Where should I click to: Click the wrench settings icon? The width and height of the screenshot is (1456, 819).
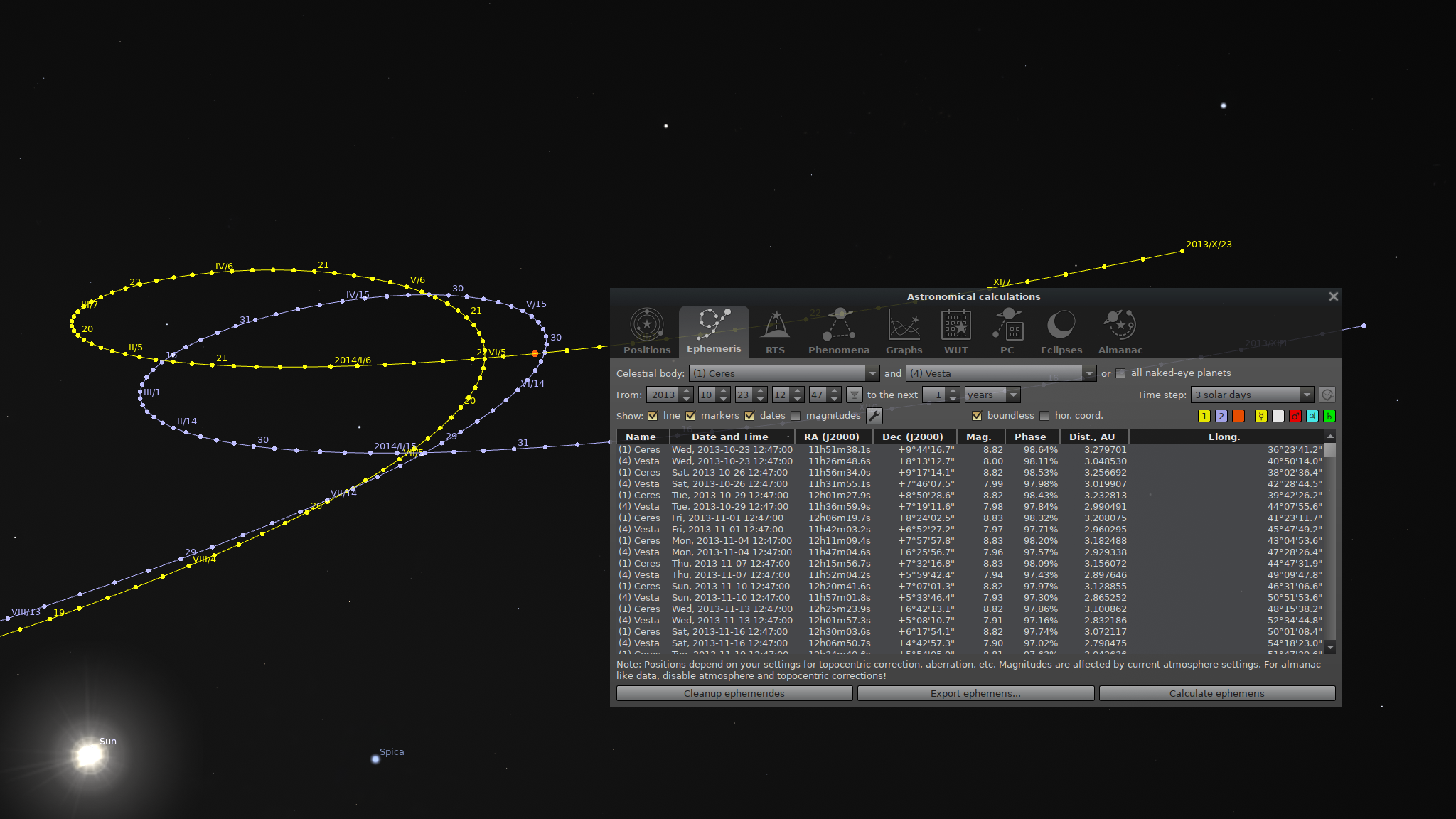click(874, 416)
